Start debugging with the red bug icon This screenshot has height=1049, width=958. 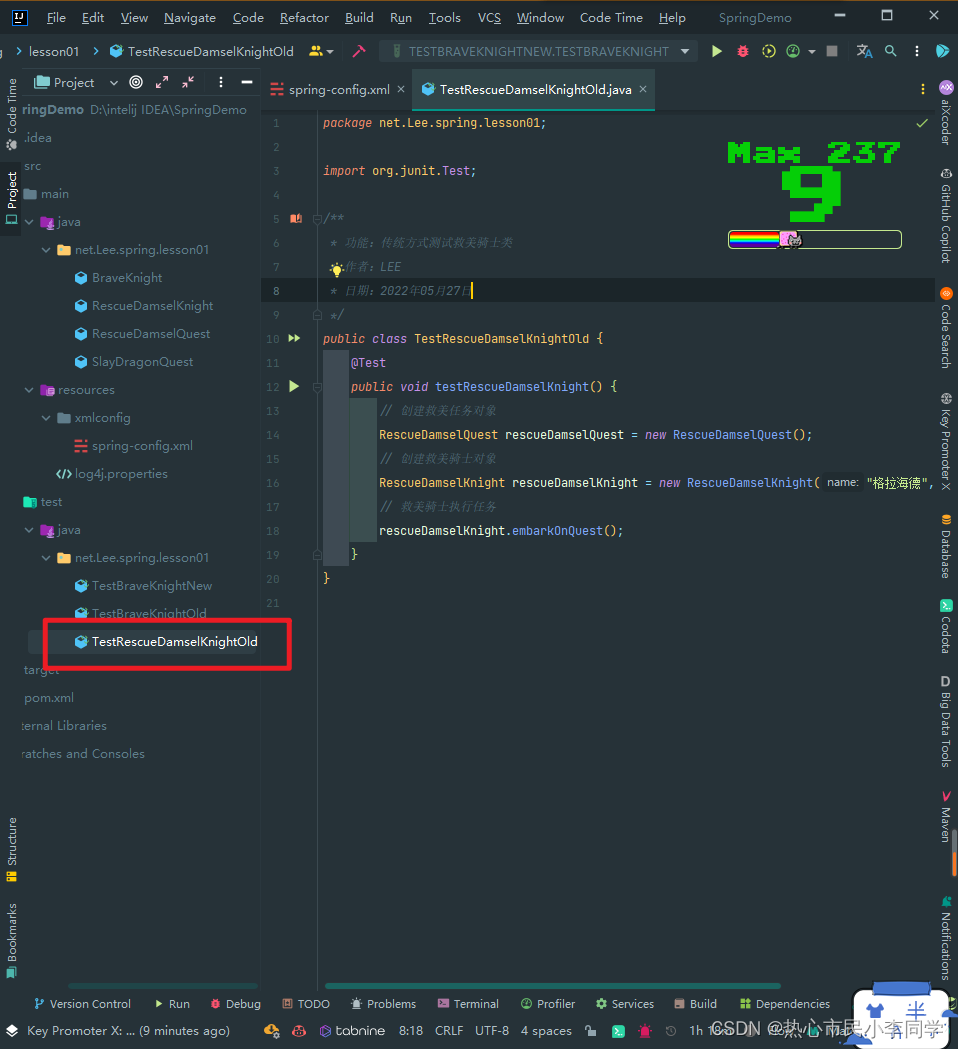pos(743,51)
